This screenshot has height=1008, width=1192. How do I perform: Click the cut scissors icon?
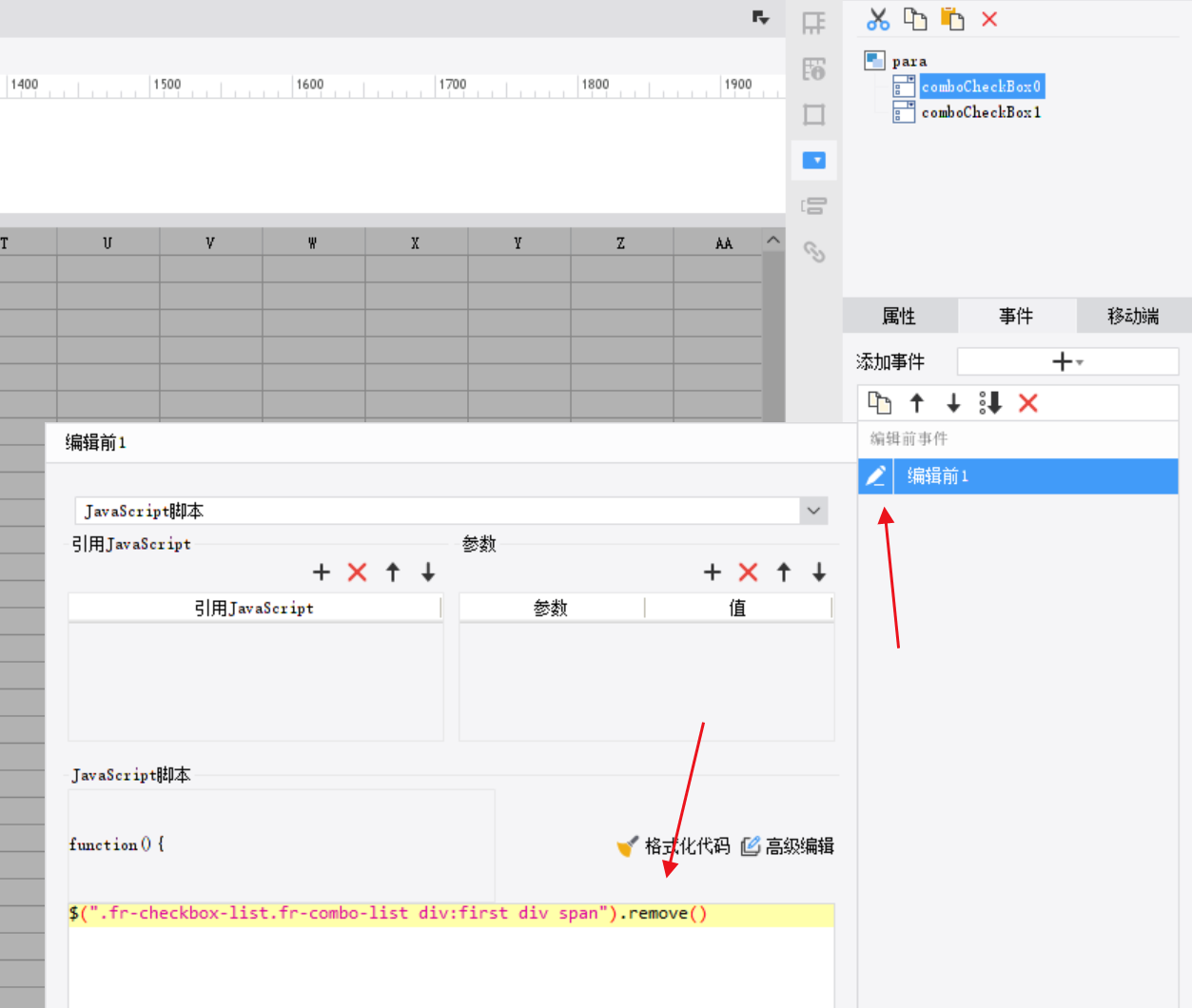pyautogui.click(x=878, y=19)
